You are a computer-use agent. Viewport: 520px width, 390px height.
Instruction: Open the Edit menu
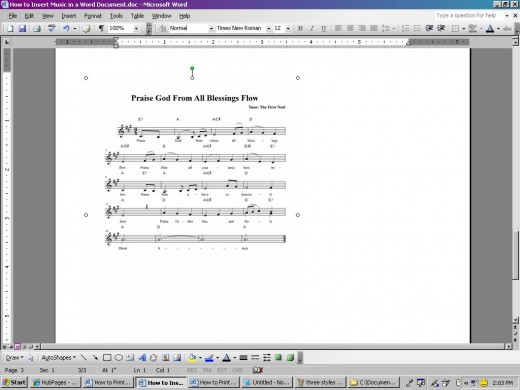click(x=29, y=16)
